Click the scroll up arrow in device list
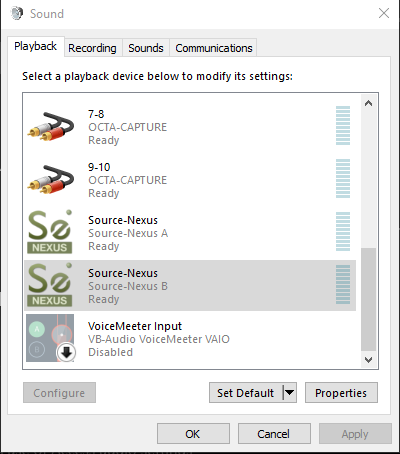The width and height of the screenshot is (400, 454). pyautogui.click(x=368, y=103)
